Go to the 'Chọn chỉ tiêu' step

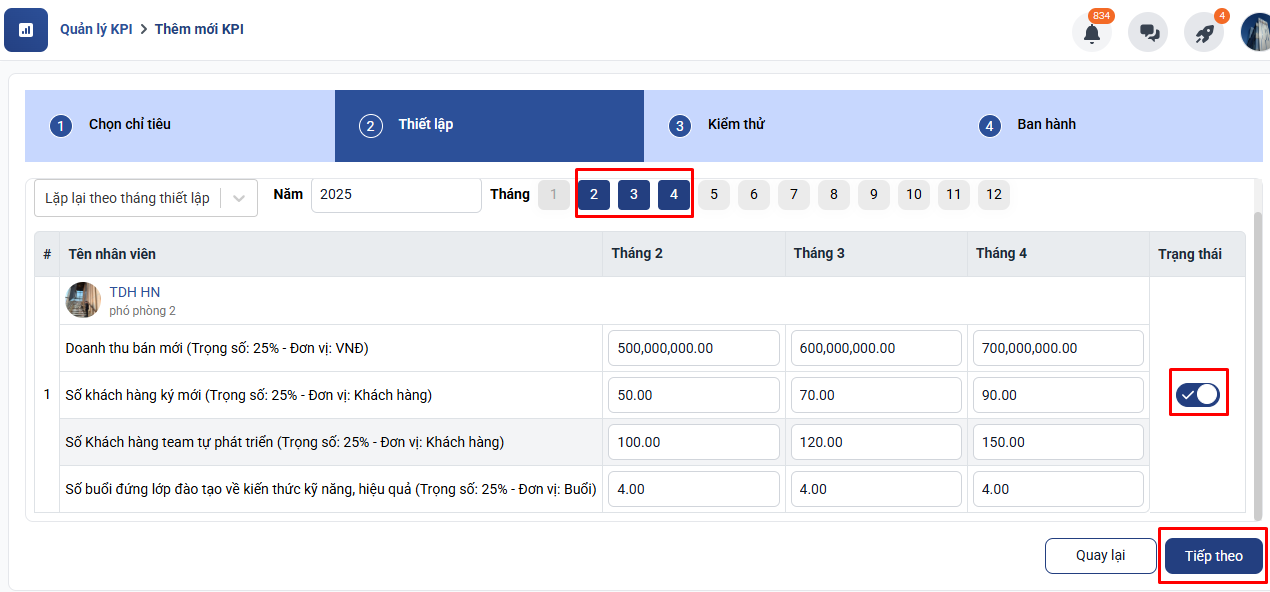coord(129,125)
